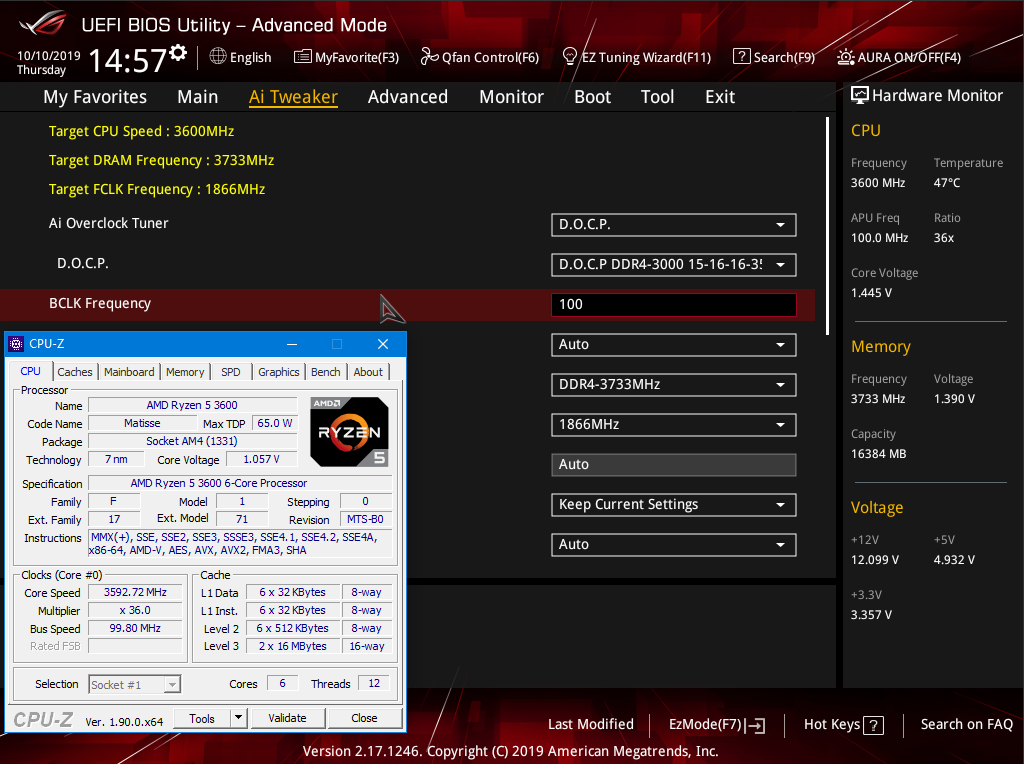Viewport: 1024px width, 764px height.
Task: Open the DDR4-3733MHz memory frequency dropdown
Action: click(673, 385)
